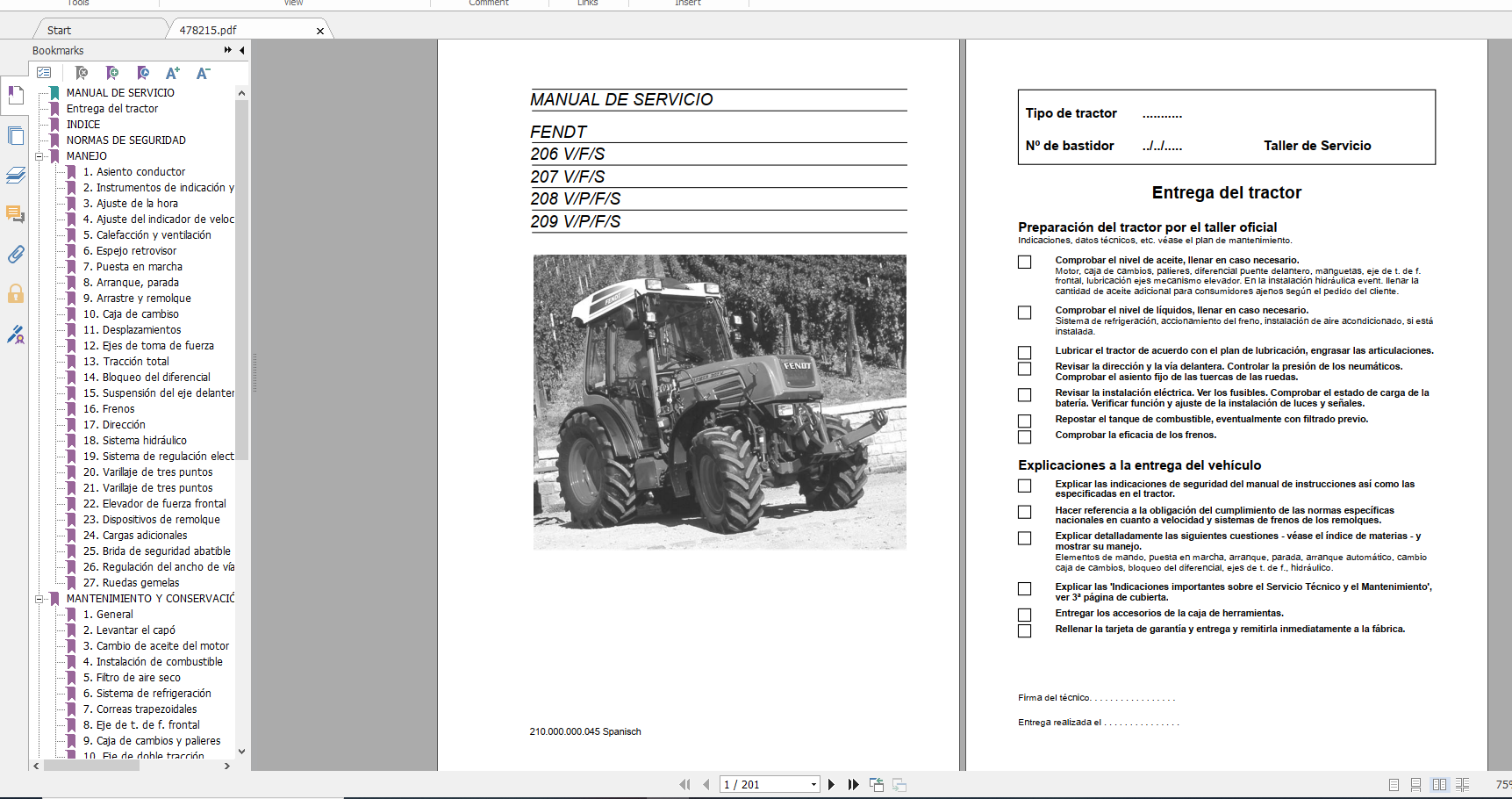This screenshot has height=799, width=1512.
Task: Open the NORMAS DE SEGURIDAD bookmark
Action: (x=126, y=140)
